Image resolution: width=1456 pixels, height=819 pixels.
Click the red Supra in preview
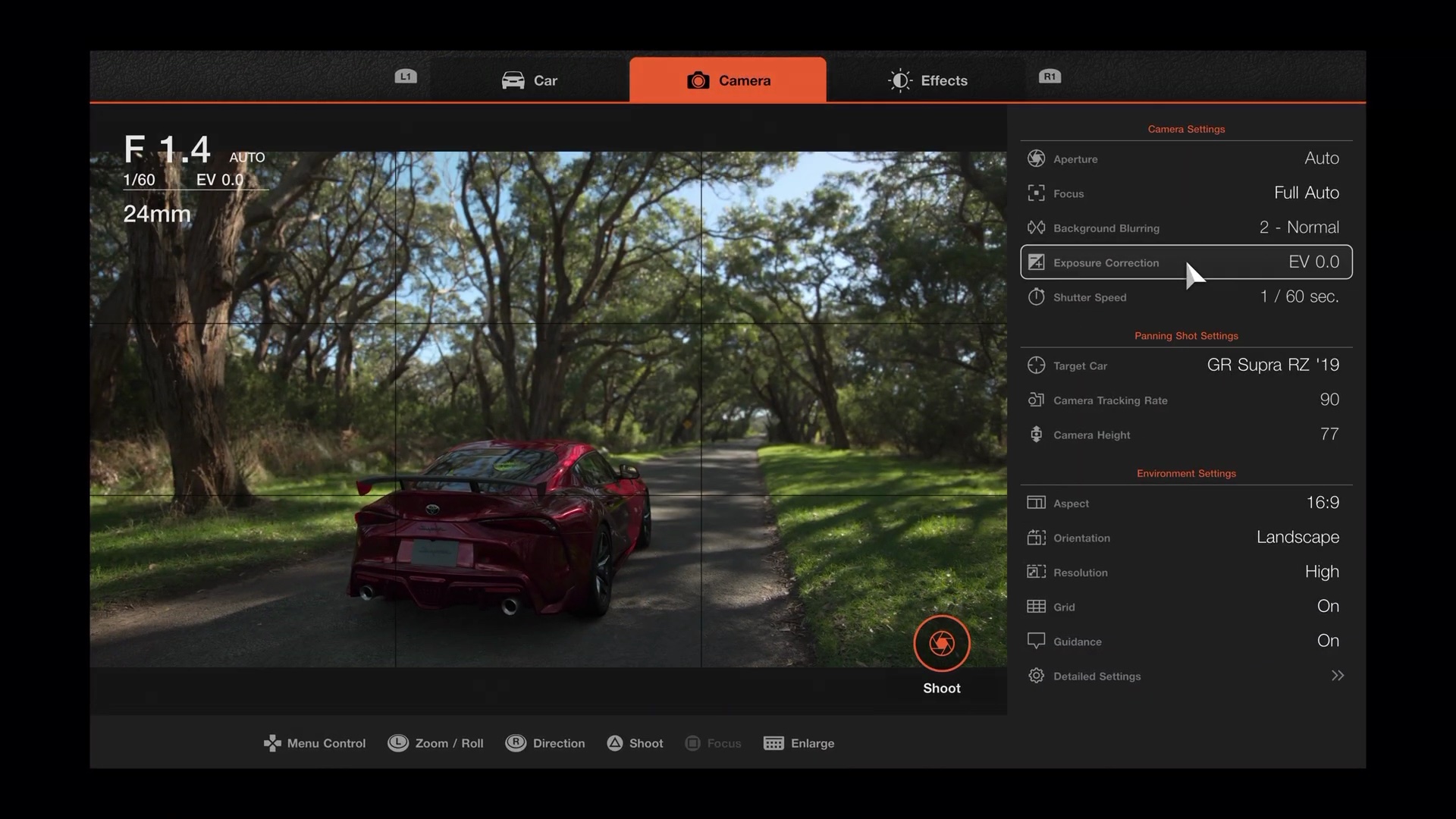500,527
